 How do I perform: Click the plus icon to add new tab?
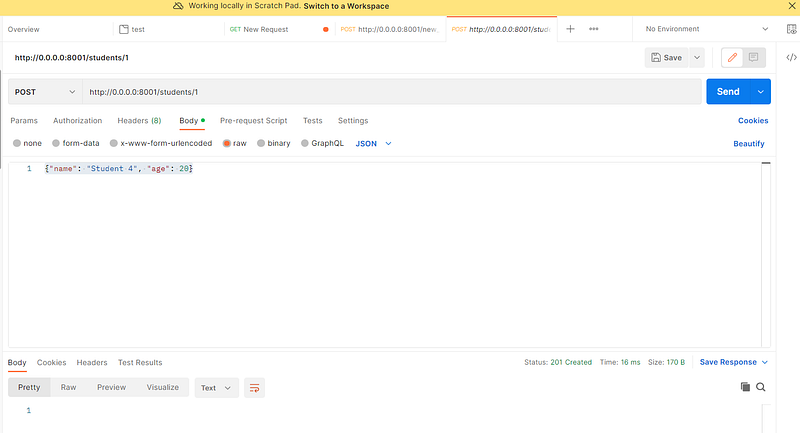point(570,29)
